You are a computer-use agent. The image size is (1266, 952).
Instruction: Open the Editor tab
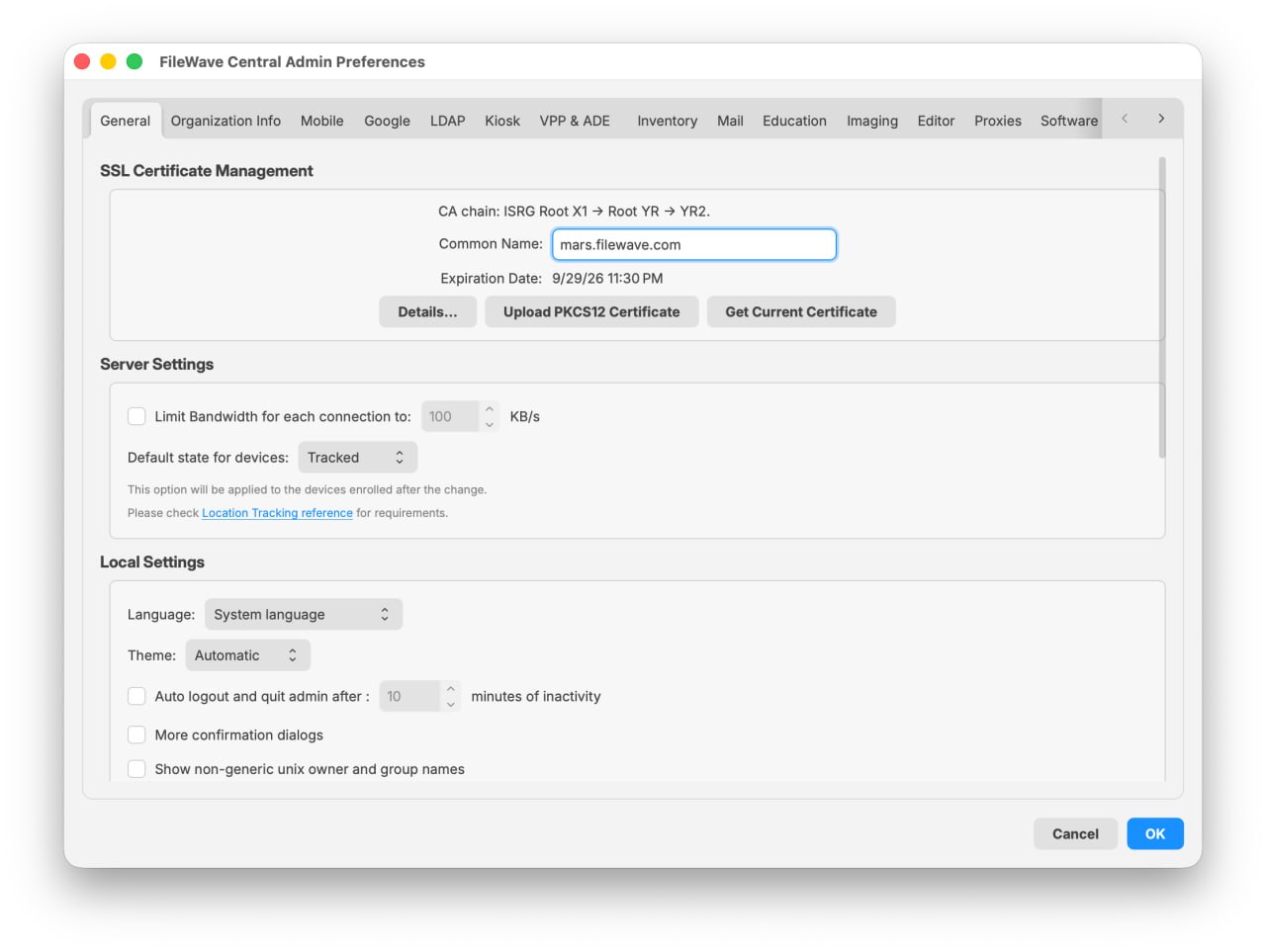click(x=936, y=121)
